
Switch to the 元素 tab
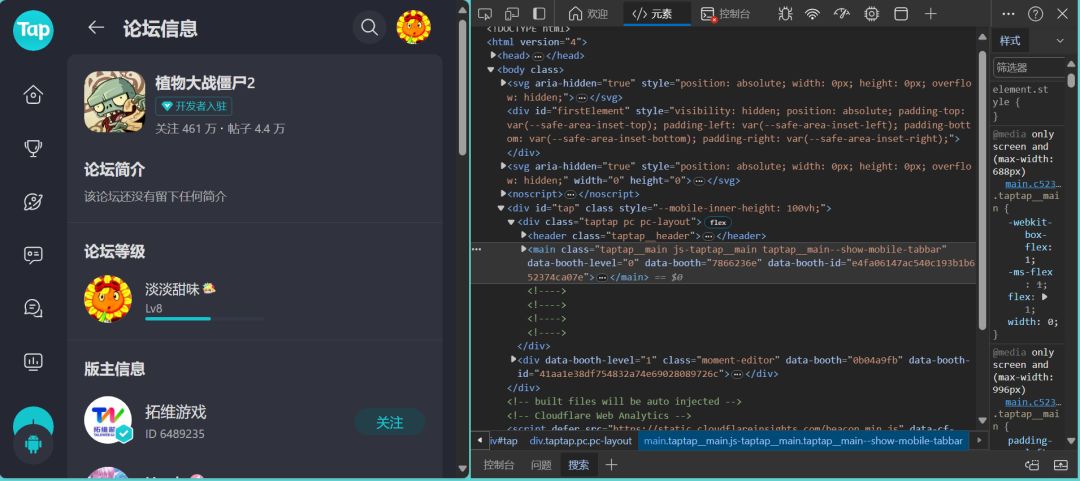click(x=657, y=14)
